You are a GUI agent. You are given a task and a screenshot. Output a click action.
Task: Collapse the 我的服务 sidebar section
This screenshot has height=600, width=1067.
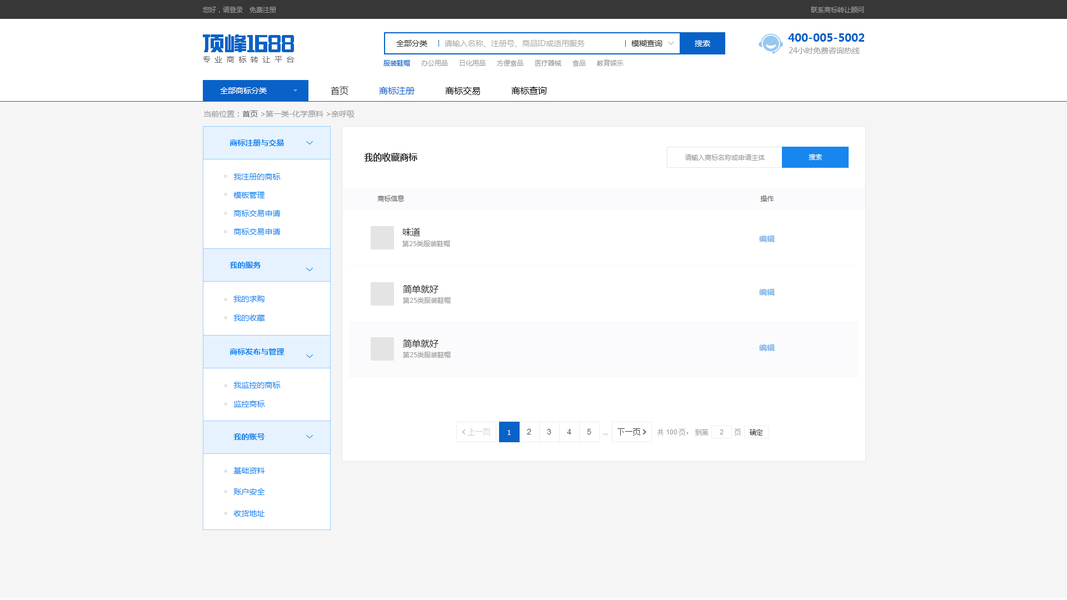[x=309, y=269]
